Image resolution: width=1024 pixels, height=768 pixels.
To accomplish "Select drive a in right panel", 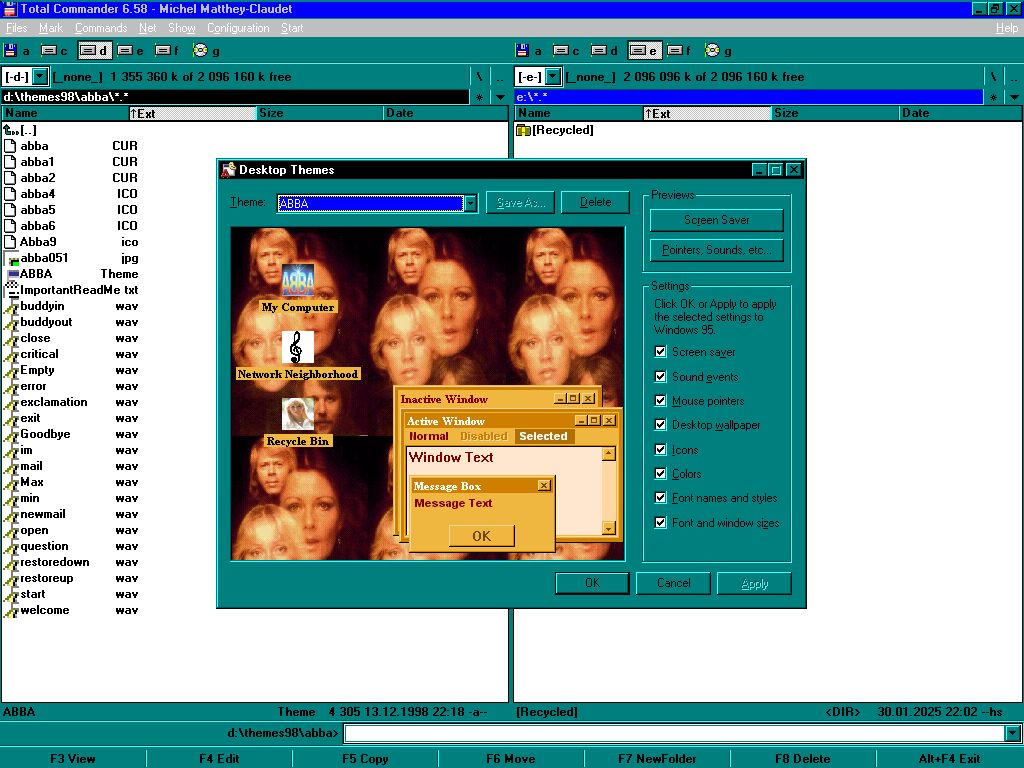I will point(528,50).
